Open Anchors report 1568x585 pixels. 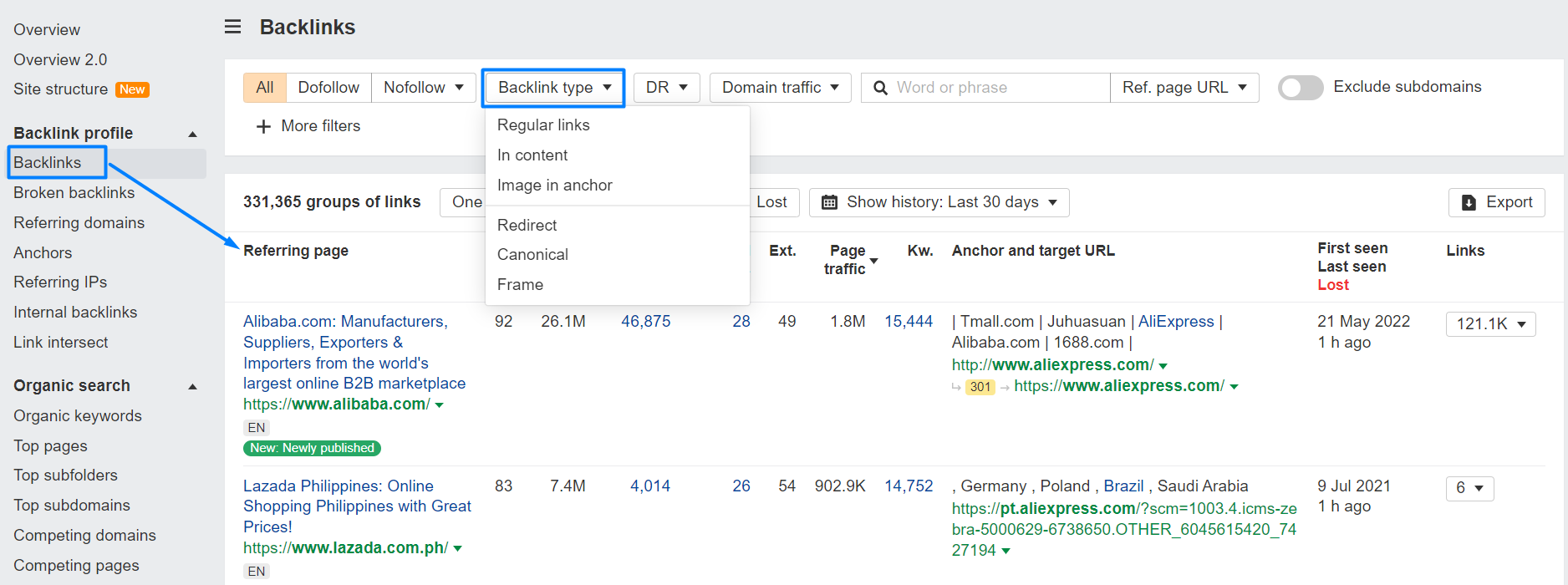pos(43,253)
